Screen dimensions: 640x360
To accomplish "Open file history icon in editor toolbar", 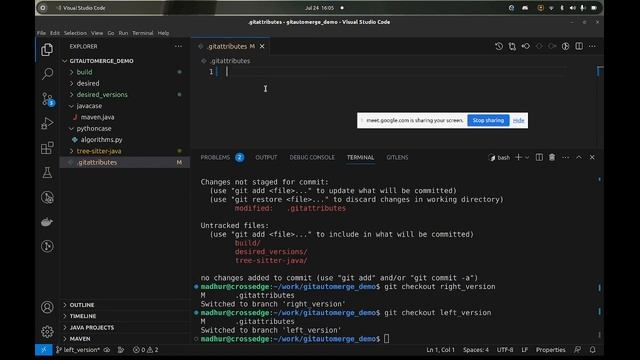I will [x=499, y=46].
